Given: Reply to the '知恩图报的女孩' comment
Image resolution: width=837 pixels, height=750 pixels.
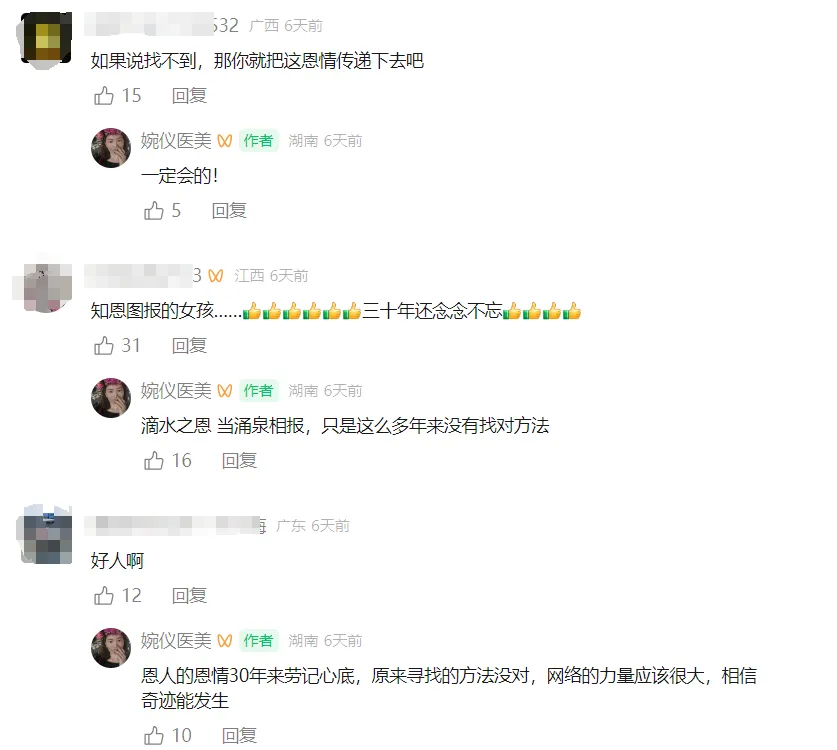Looking at the screenshot, I should pyautogui.click(x=189, y=345).
